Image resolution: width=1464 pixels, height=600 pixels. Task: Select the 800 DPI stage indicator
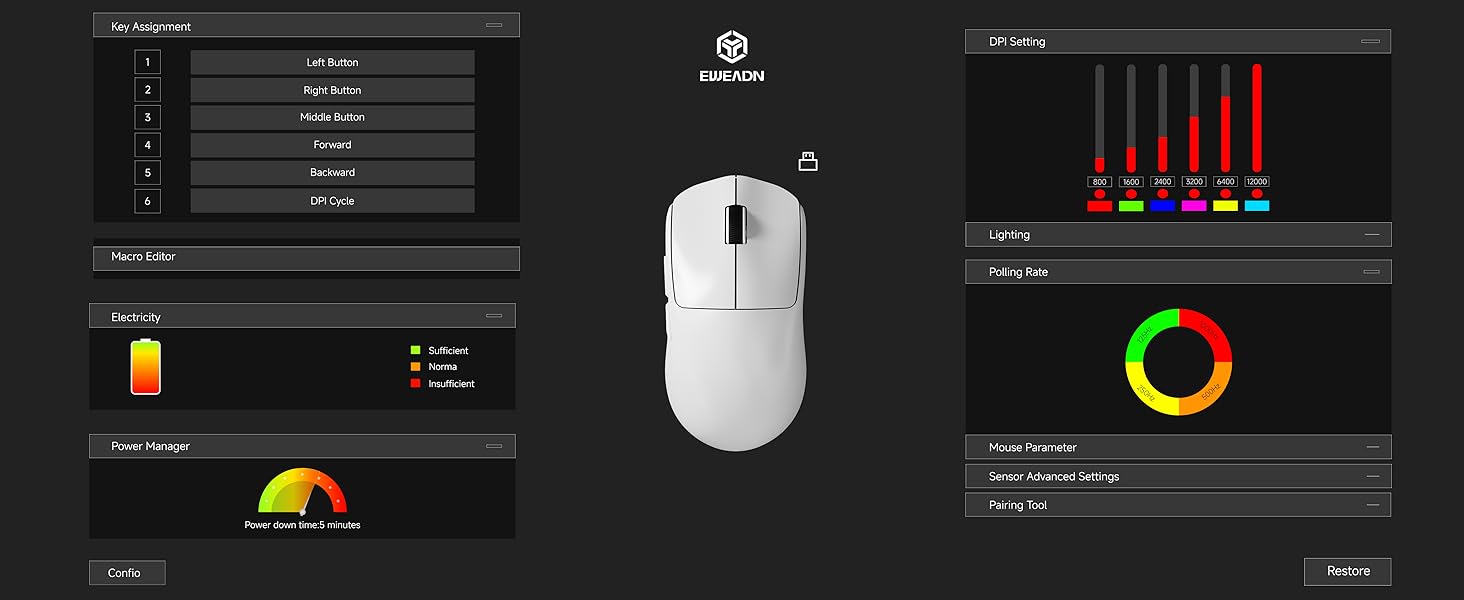[x=1099, y=182]
